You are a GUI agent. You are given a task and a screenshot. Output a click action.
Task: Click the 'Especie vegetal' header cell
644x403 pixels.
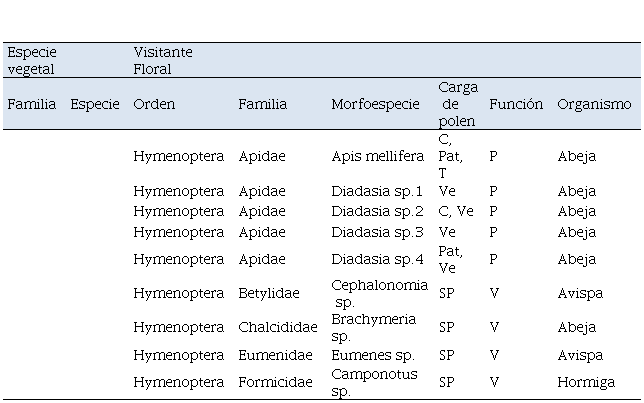(x=32, y=60)
